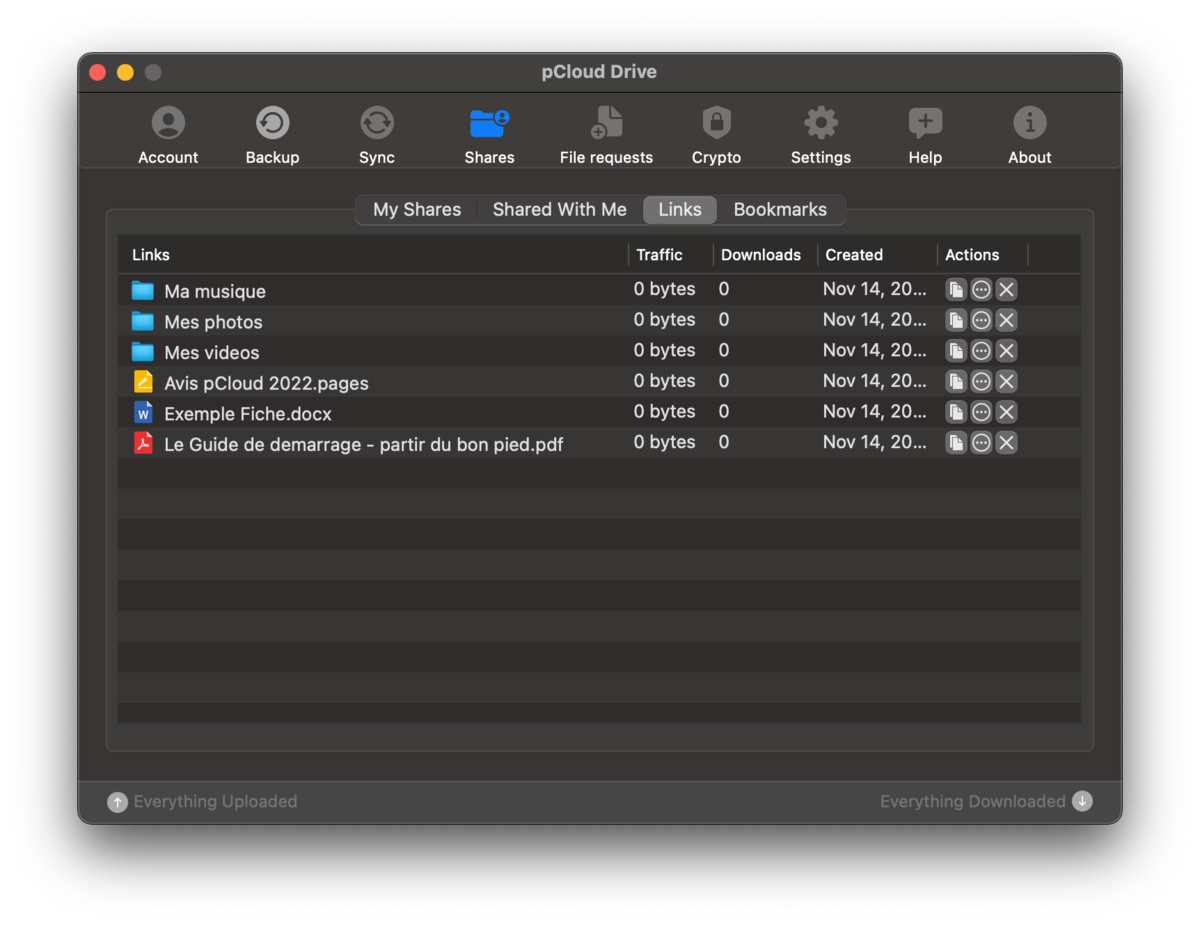Screen dimensions: 1200x927
Task: Open more options for Le Guide de demarrage pdf
Action: click(982, 443)
